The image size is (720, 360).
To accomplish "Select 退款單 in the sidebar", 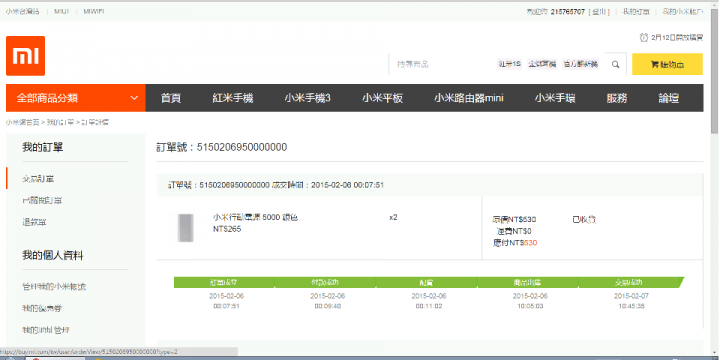I will pos(34,222).
